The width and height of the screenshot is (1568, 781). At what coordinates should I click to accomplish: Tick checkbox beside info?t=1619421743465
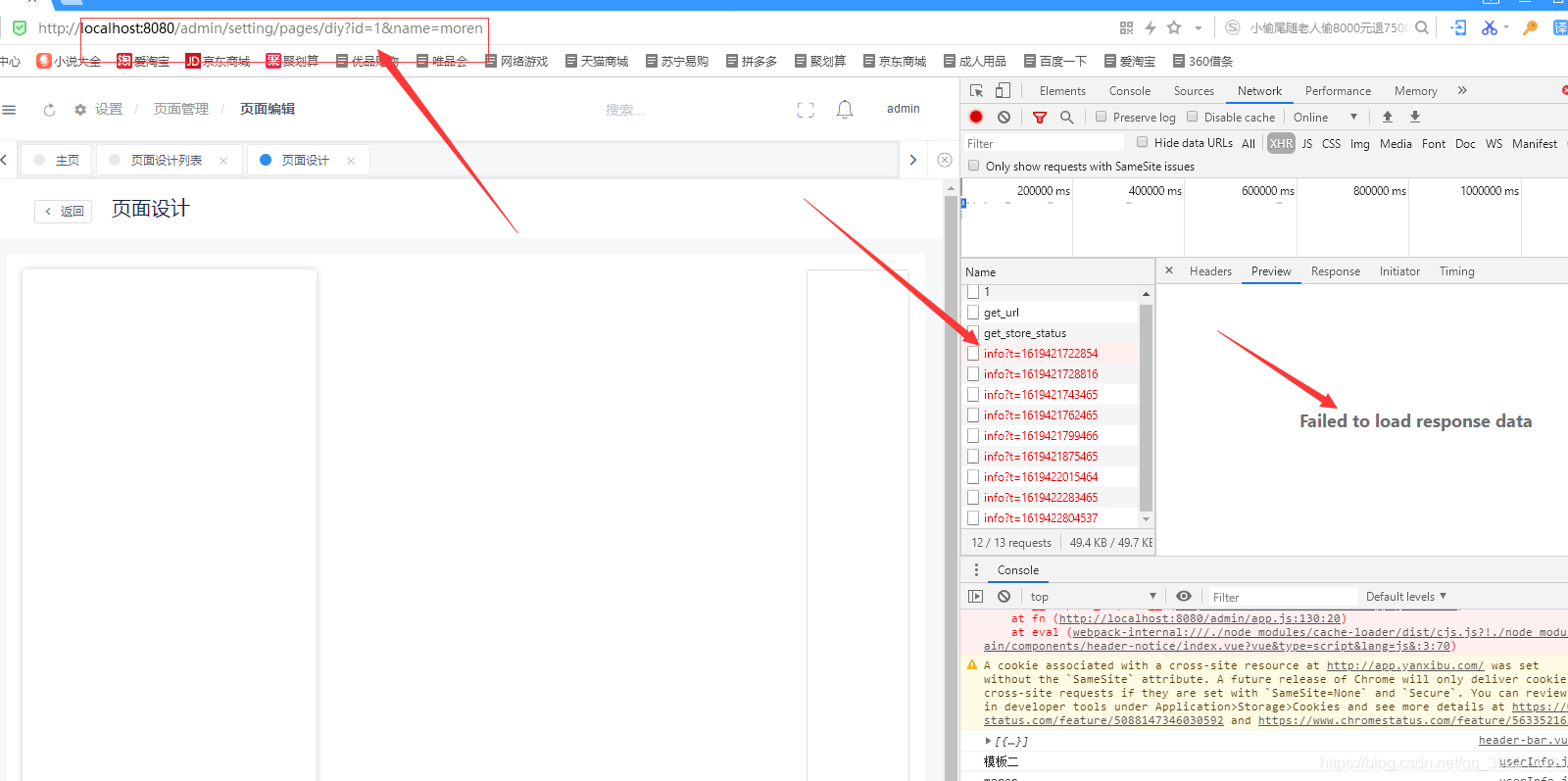tap(973, 394)
